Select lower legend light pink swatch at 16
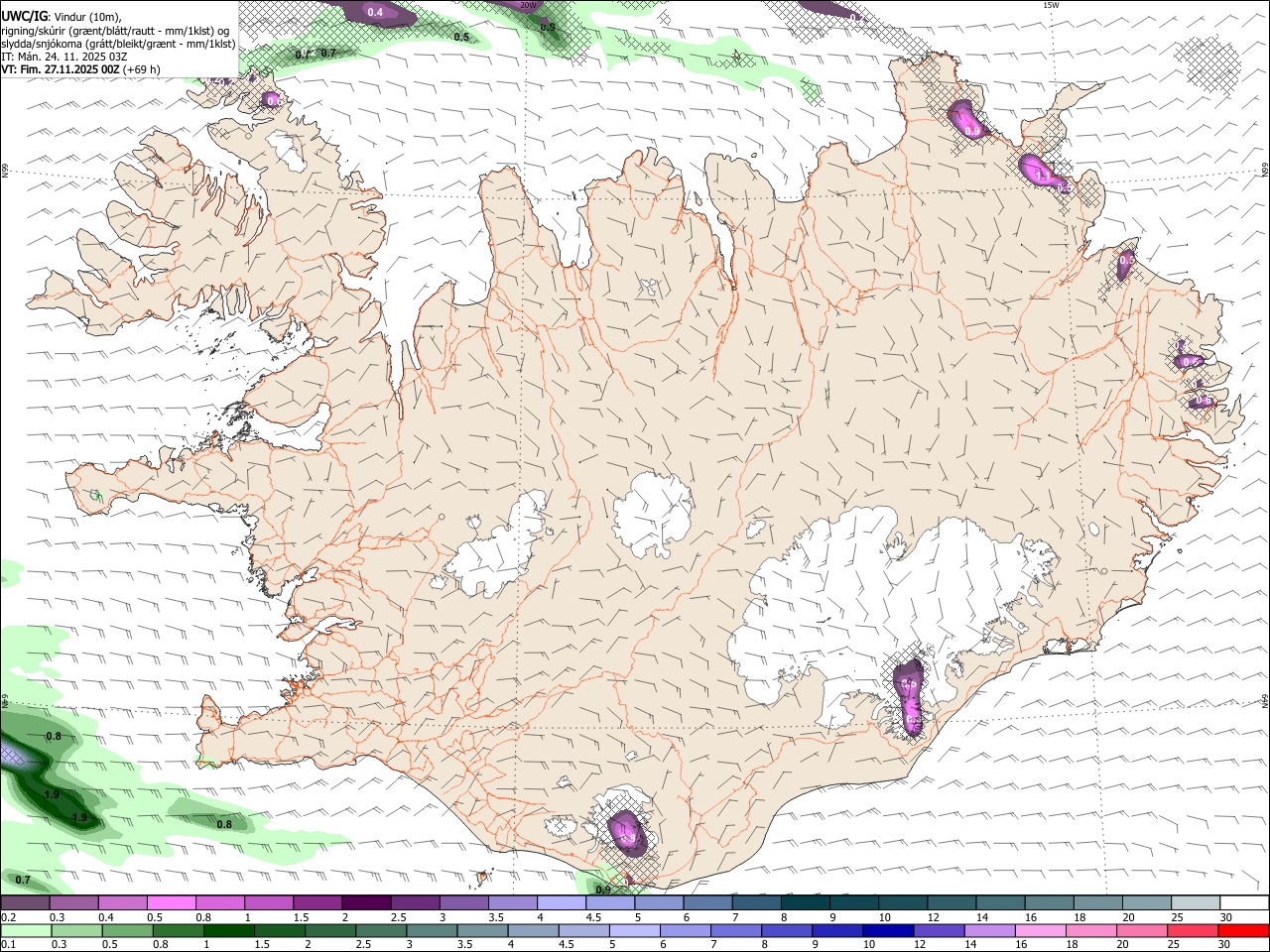Image resolution: width=1270 pixels, height=952 pixels. click(1040, 930)
